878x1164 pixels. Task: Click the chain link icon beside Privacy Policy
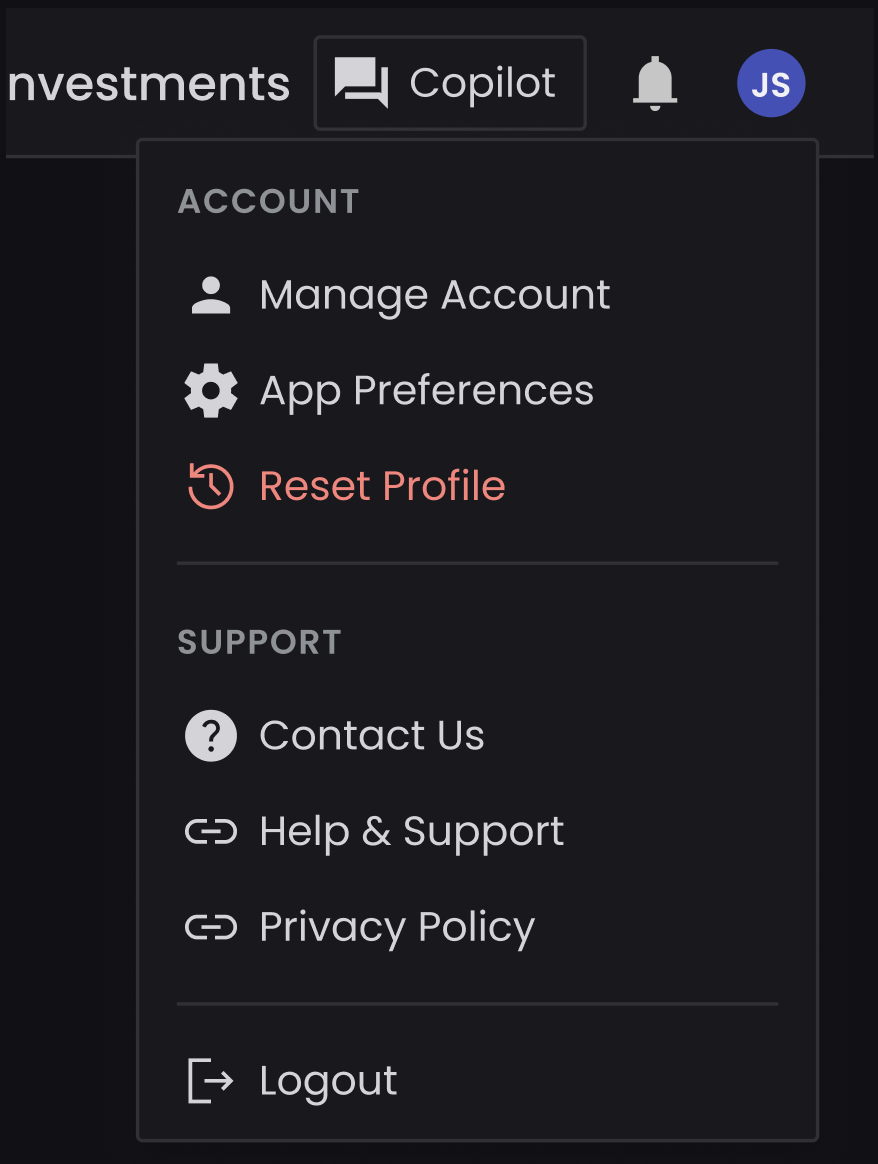[211, 927]
